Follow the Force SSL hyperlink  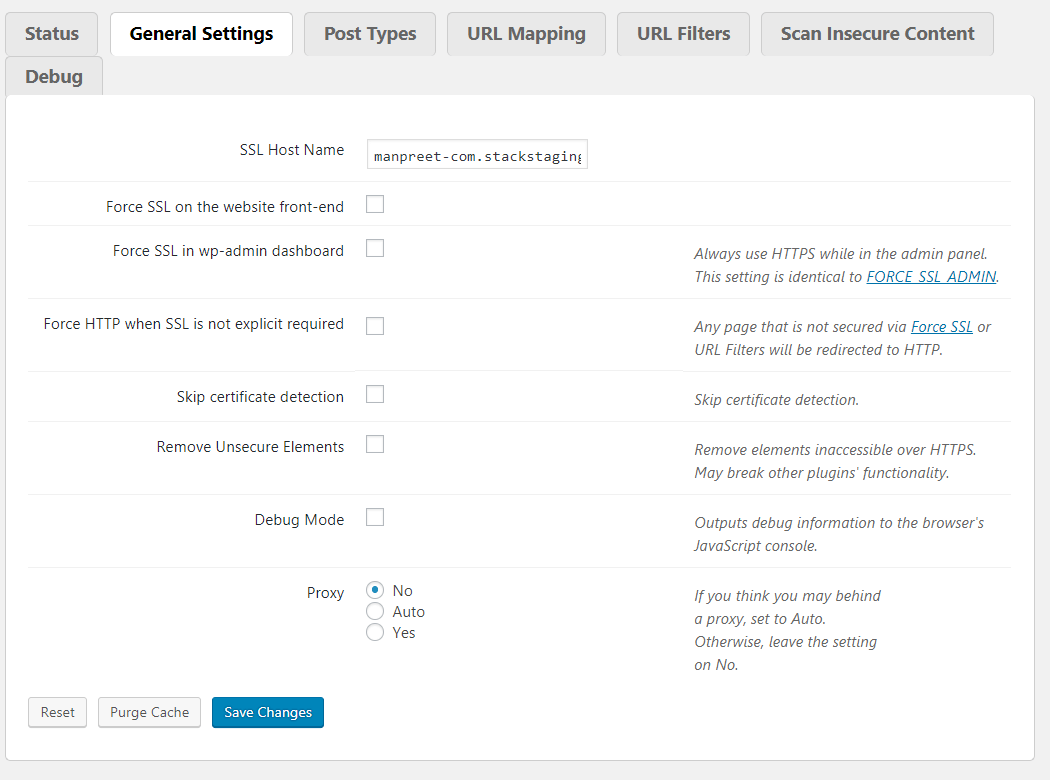941,327
